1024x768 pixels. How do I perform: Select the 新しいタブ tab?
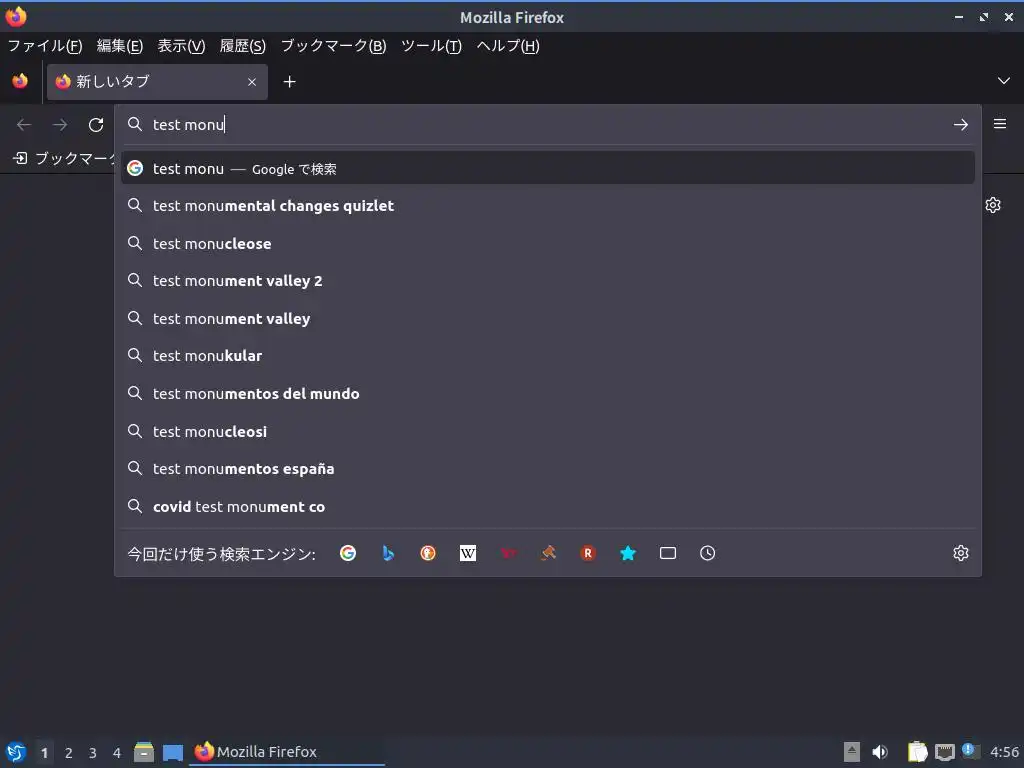click(x=157, y=82)
